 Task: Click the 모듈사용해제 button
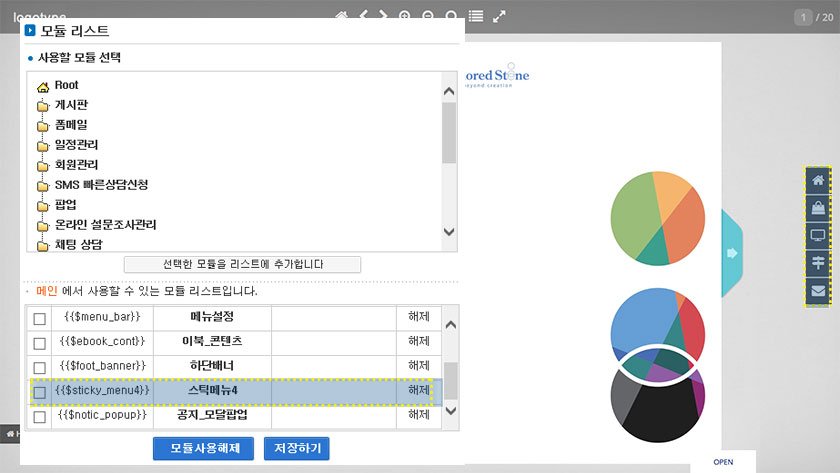click(x=203, y=449)
